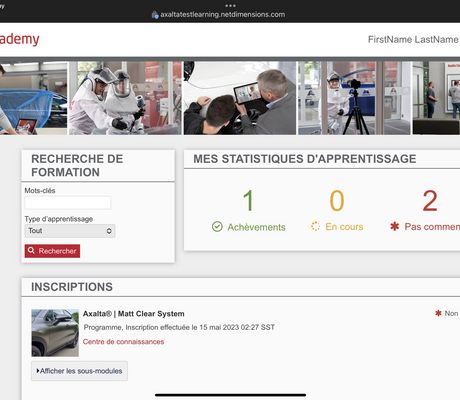Click the banner photo of painters in white suits
This screenshot has height=400, width=460.
[x=125, y=98]
